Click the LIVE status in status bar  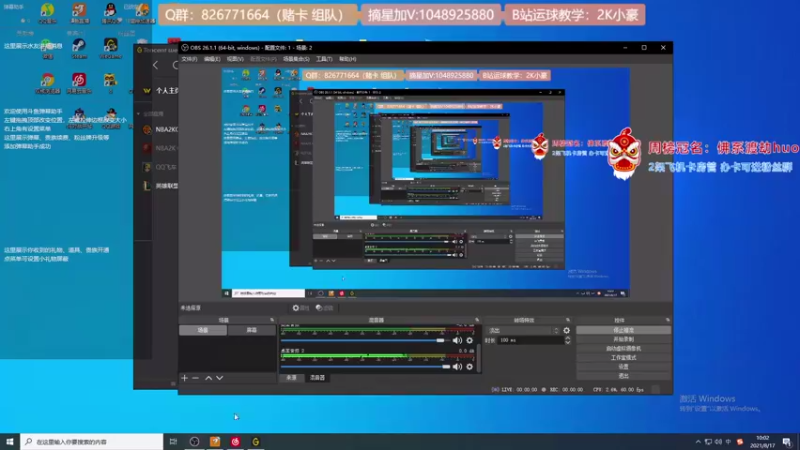click(x=514, y=390)
